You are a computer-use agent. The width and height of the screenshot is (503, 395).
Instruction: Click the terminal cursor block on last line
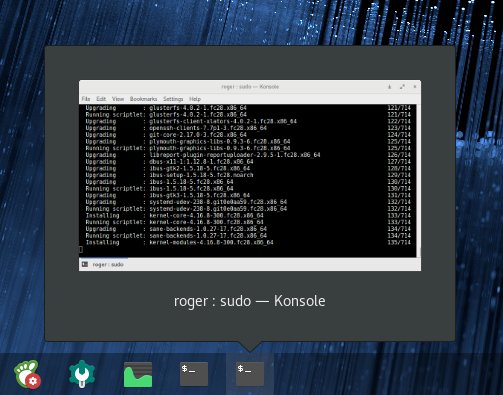[81, 249]
